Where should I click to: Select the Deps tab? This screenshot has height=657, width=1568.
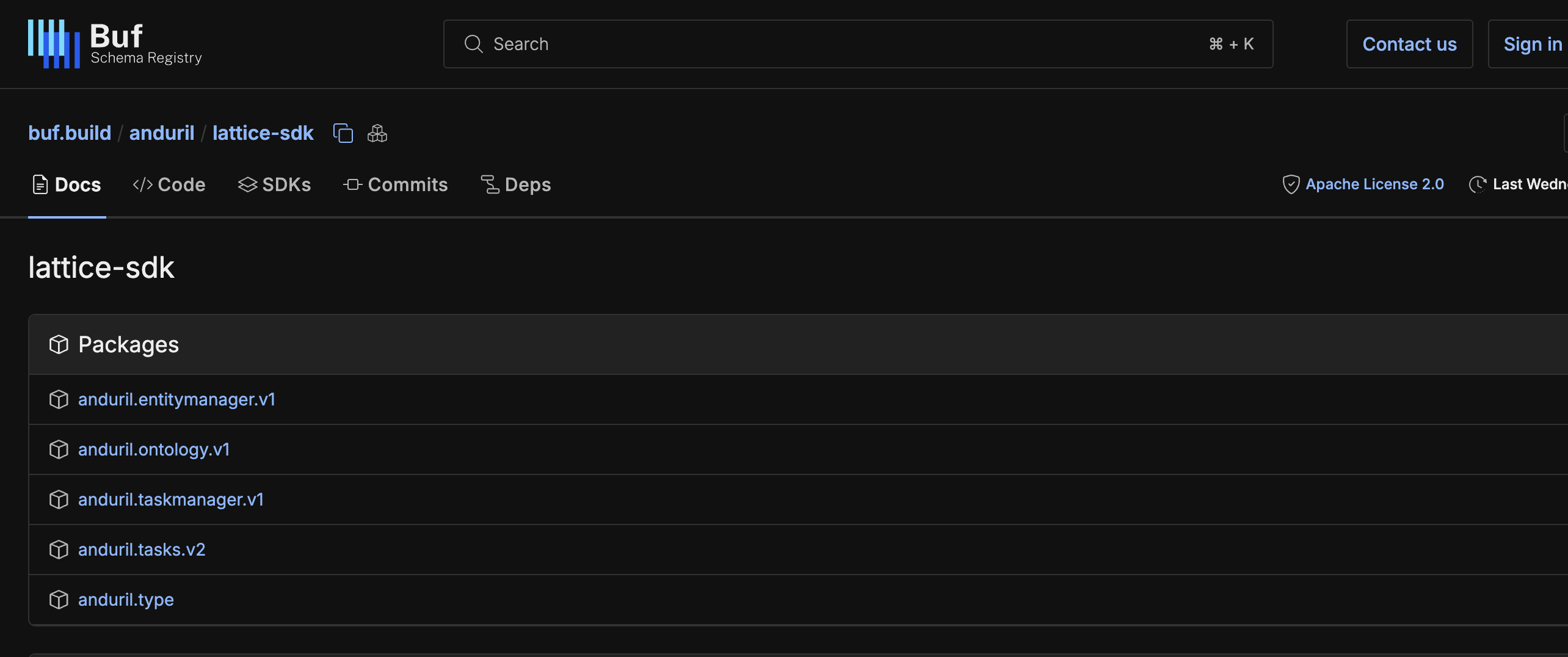pyautogui.click(x=516, y=184)
